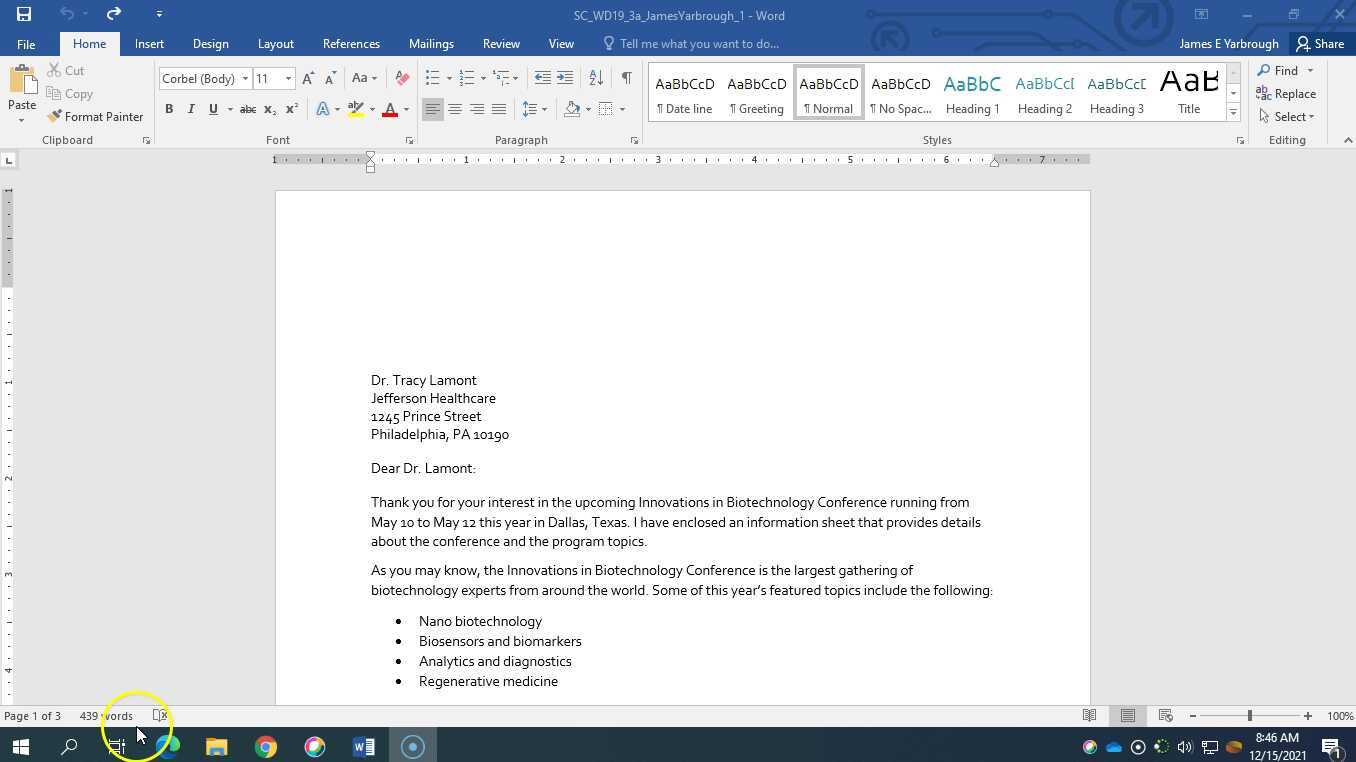Screen dimensions: 1356x762
Task: Click the 439 words count on status bar
Action: point(106,715)
